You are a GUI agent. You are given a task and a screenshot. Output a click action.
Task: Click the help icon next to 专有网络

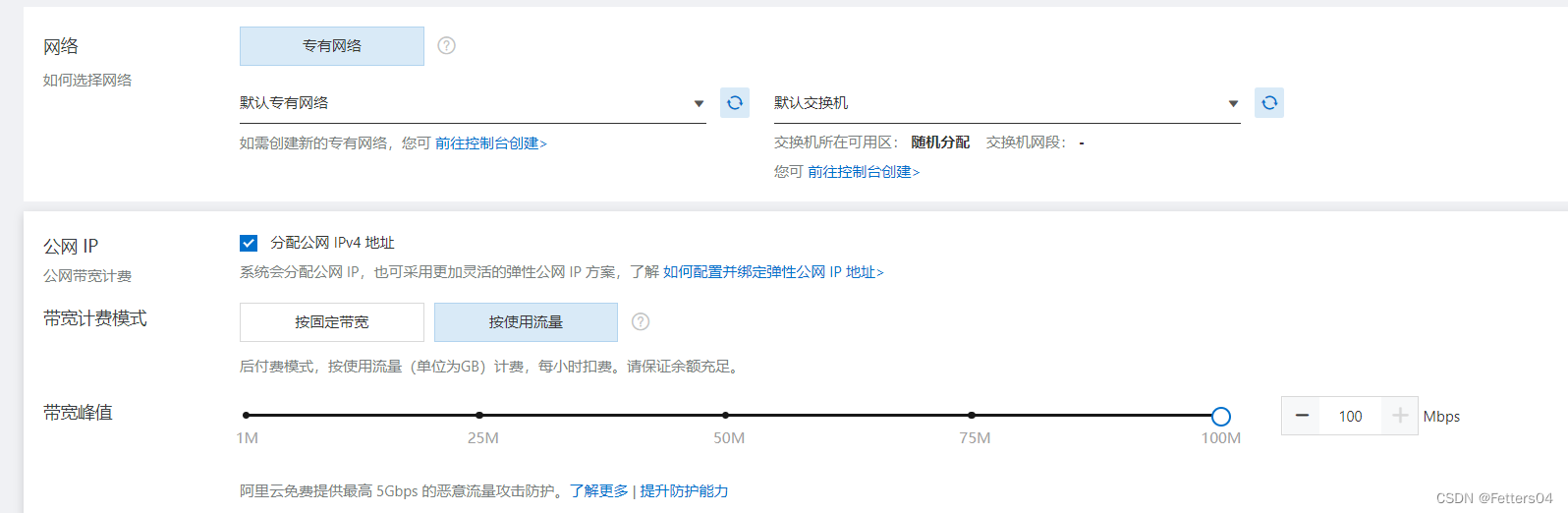[446, 45]
